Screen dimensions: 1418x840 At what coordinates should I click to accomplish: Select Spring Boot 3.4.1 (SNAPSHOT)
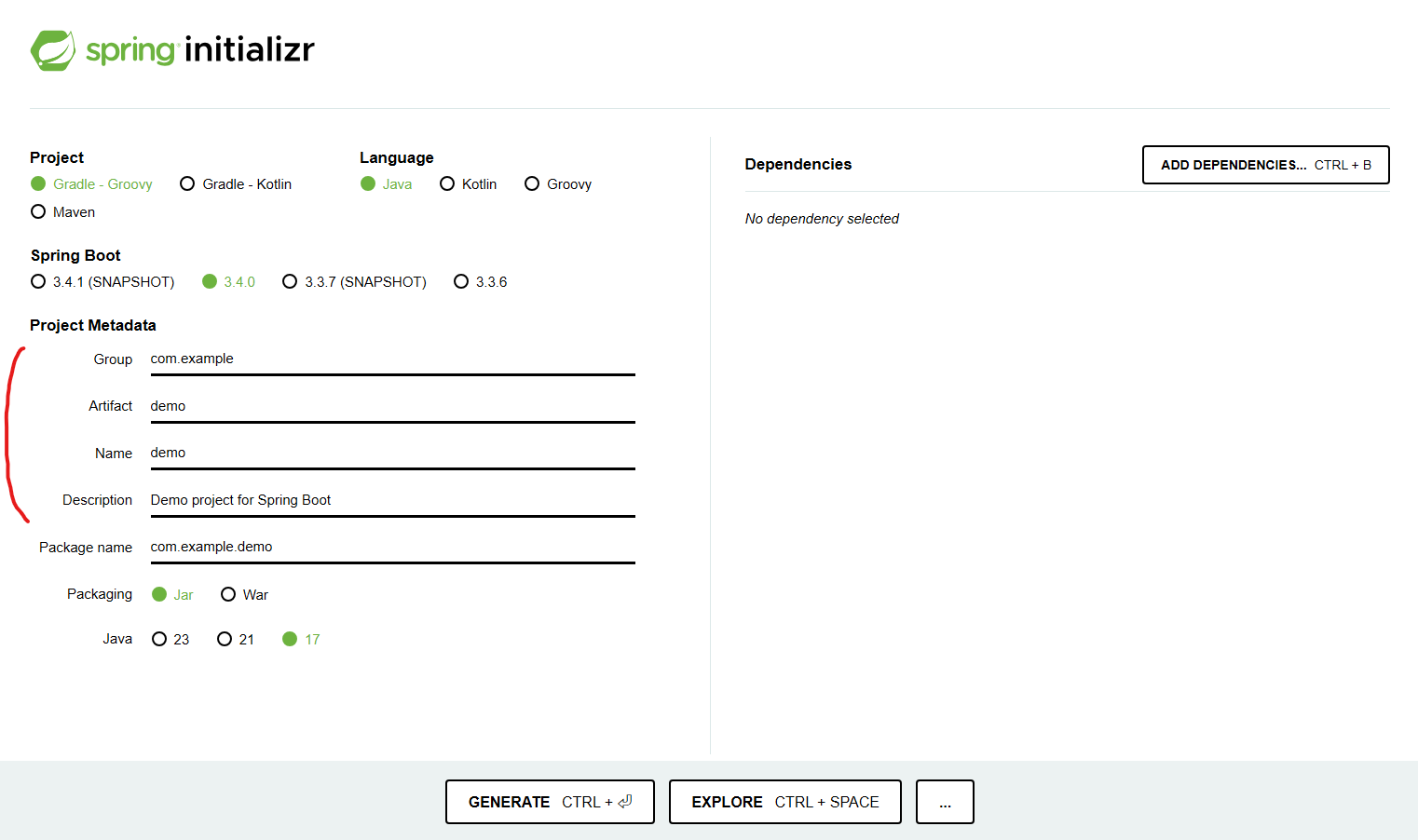102,282
